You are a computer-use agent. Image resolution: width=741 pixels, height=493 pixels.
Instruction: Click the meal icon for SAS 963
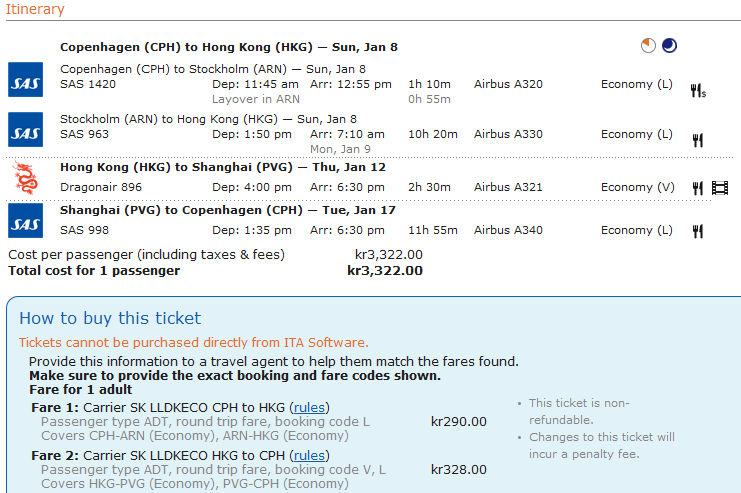[698, 140]
